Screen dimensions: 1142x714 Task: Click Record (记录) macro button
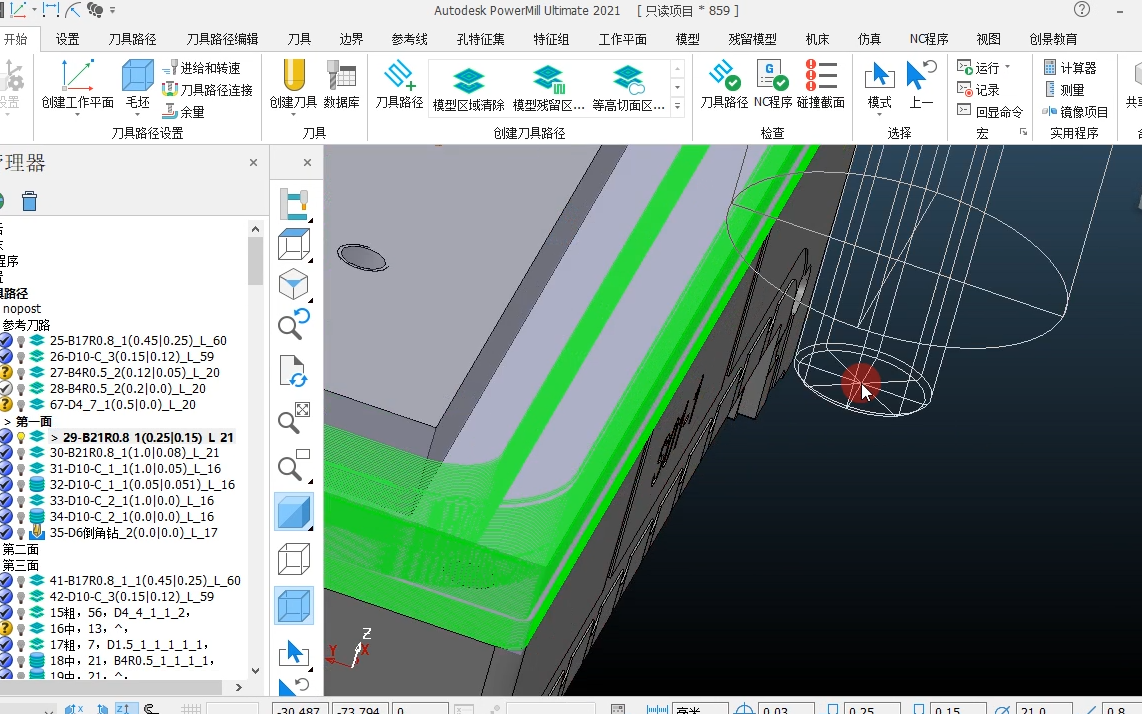[978, 90]
